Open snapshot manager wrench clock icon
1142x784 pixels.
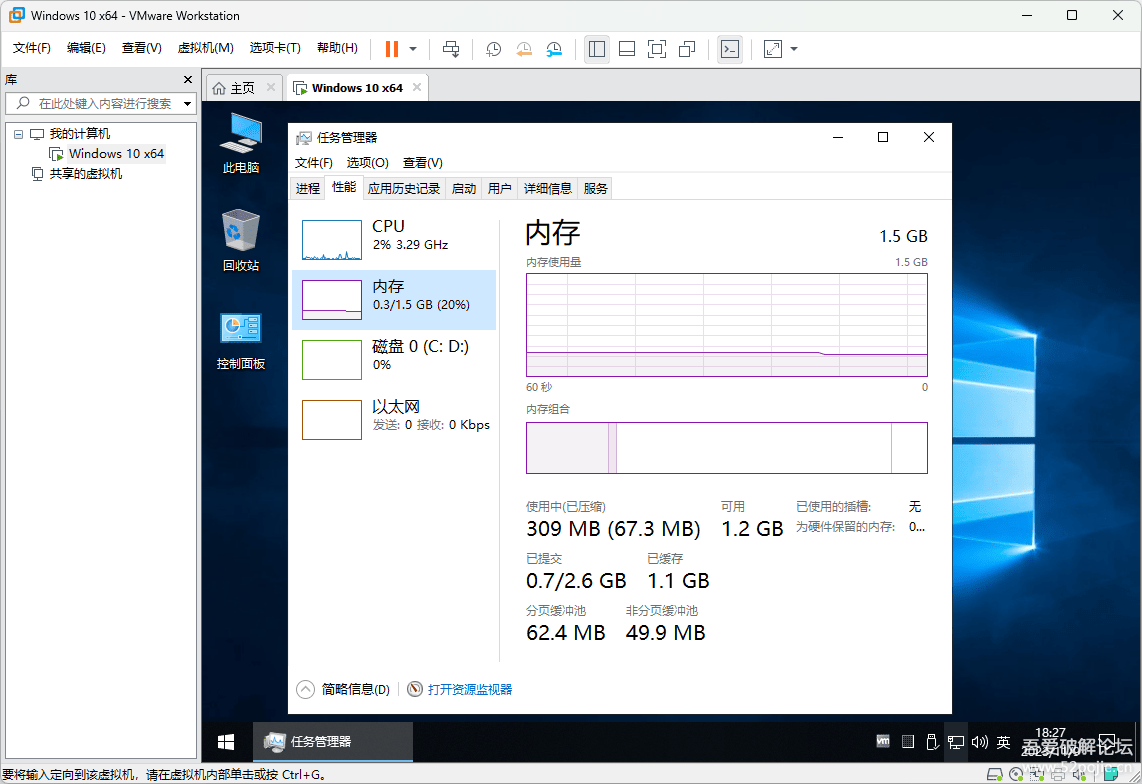point(554,49)
